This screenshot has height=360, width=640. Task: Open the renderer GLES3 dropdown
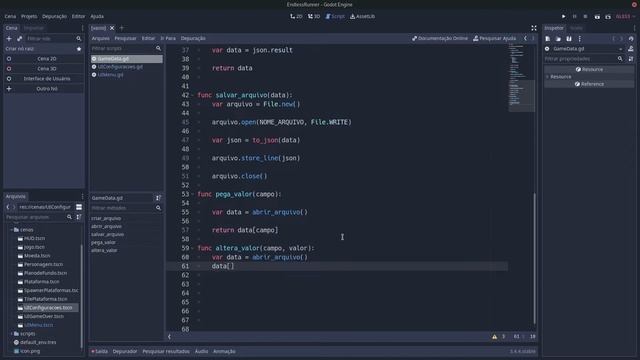(625, 16)
